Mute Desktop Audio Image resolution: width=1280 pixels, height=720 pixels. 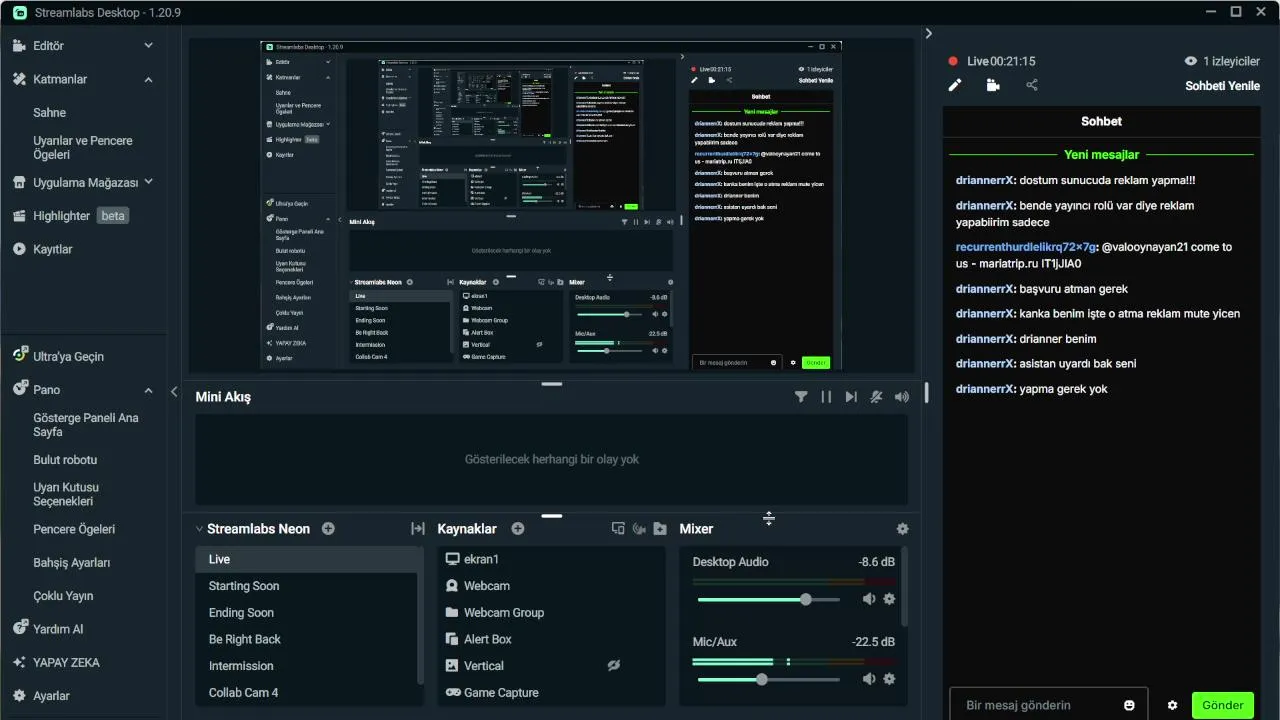click(x=869, y=599)
